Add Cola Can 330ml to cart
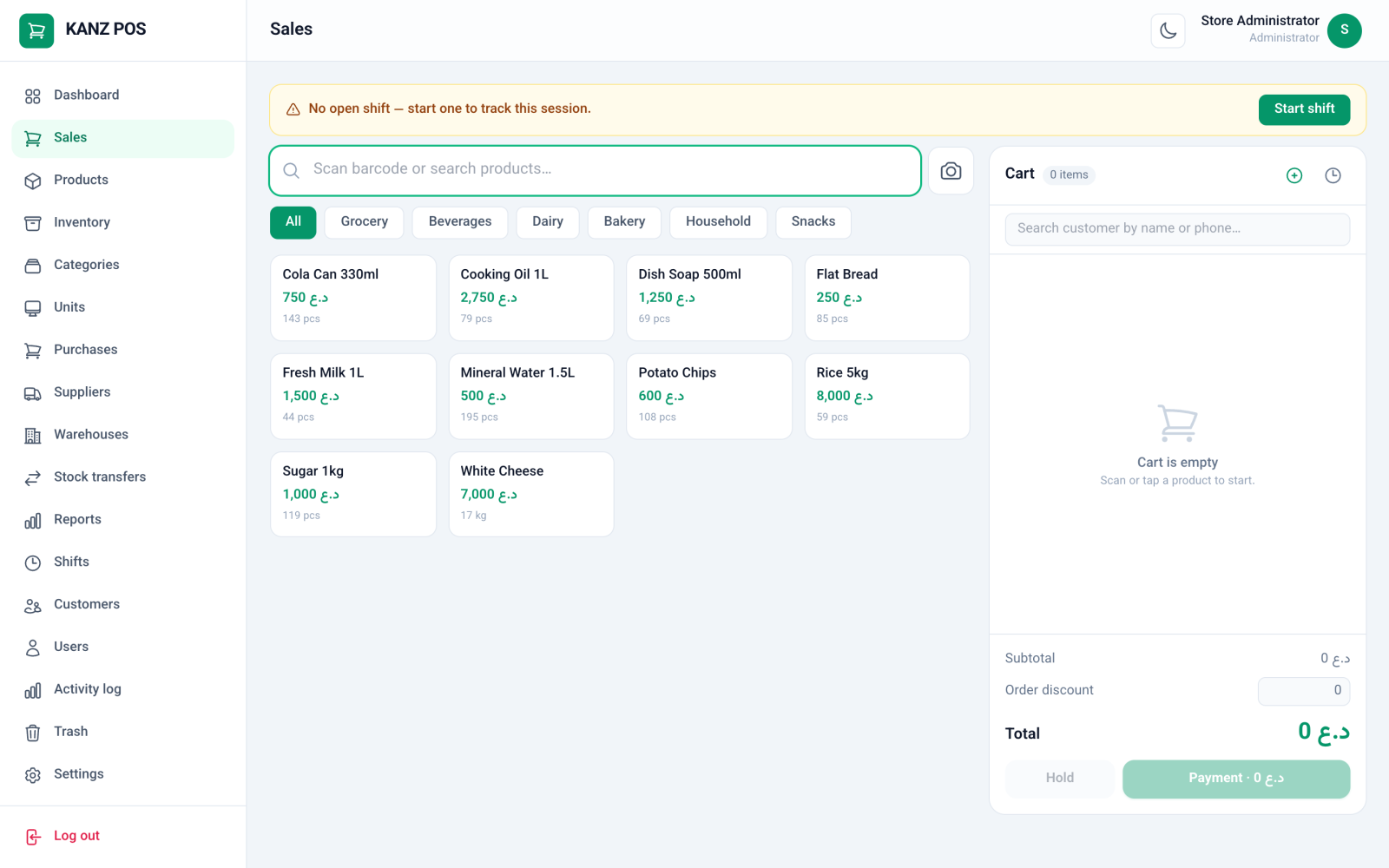The width and height of the screenshot is (1389, 868). 353,298
